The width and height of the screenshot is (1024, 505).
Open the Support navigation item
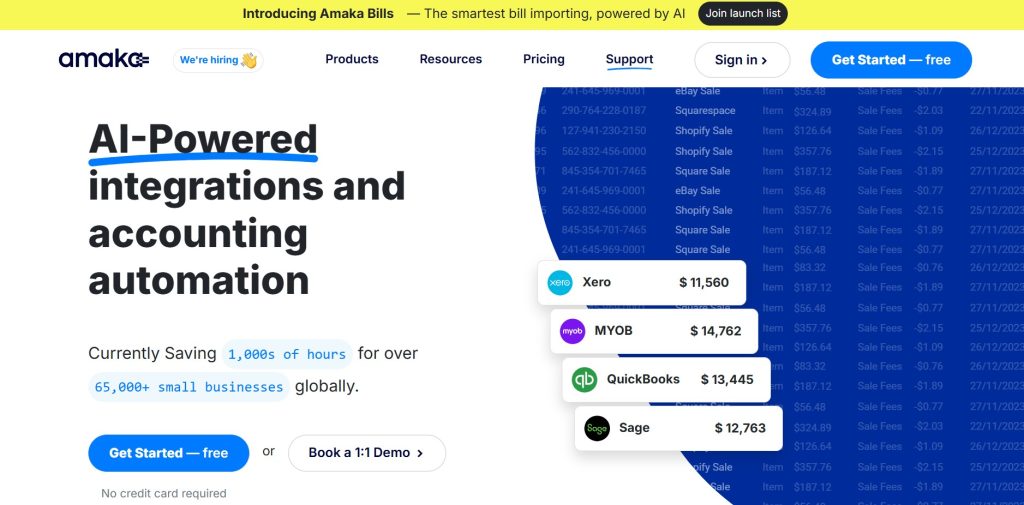click(630, 59)
